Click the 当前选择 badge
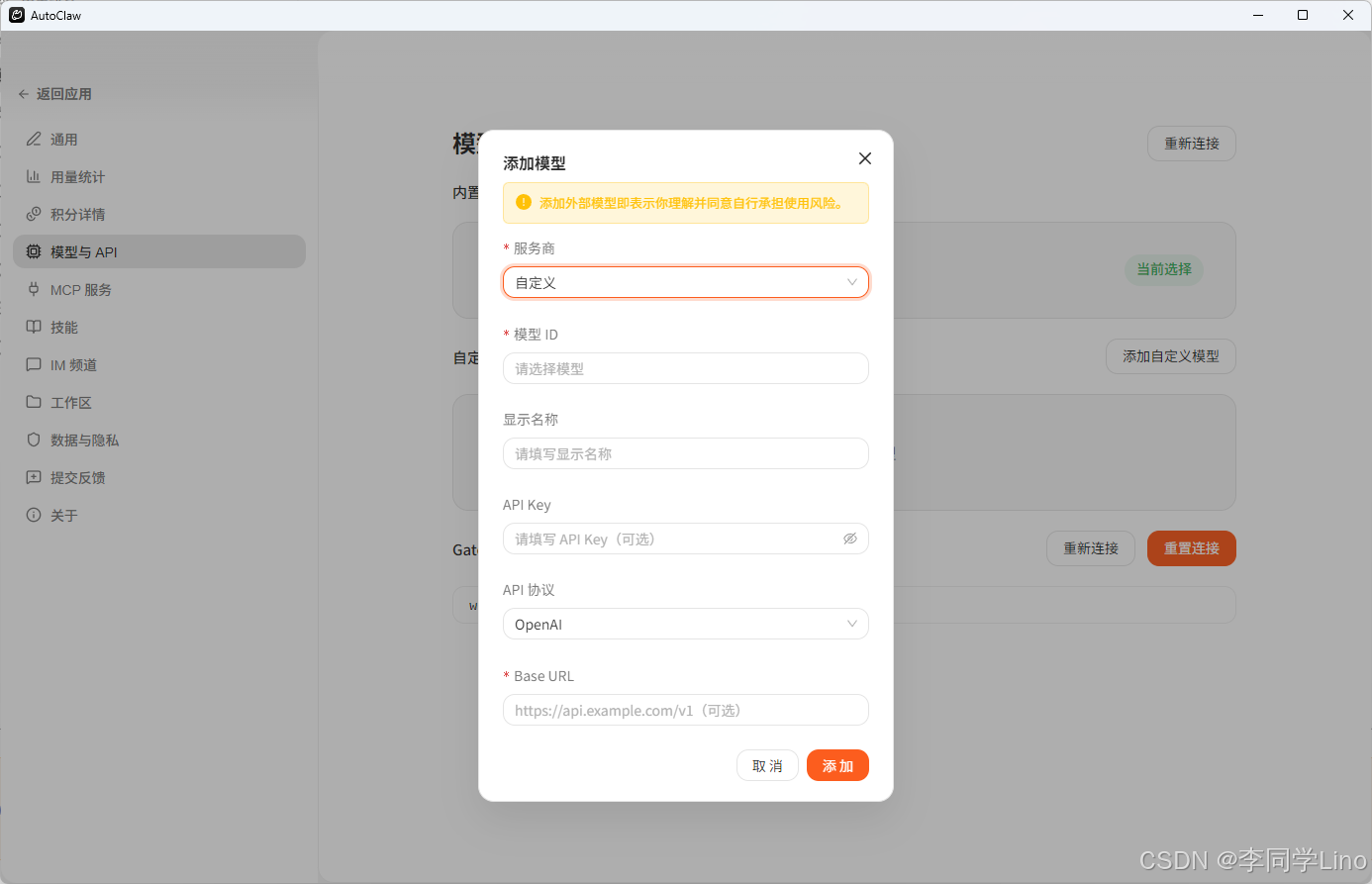Viewport: 1372px width, 884px height. [x=1164, y=269]
